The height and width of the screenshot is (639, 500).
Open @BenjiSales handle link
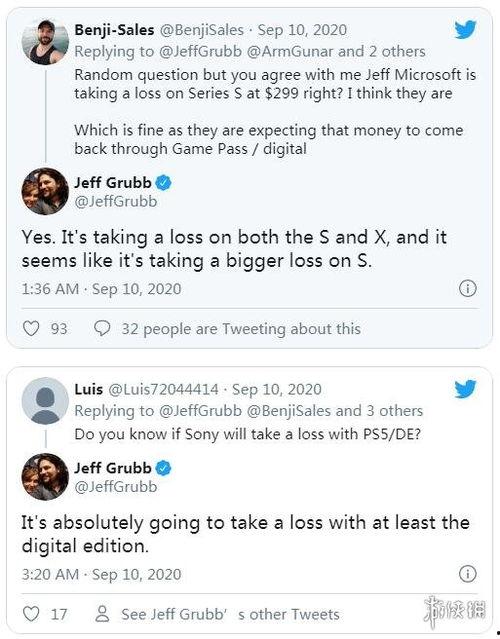[x=202, y=30]
